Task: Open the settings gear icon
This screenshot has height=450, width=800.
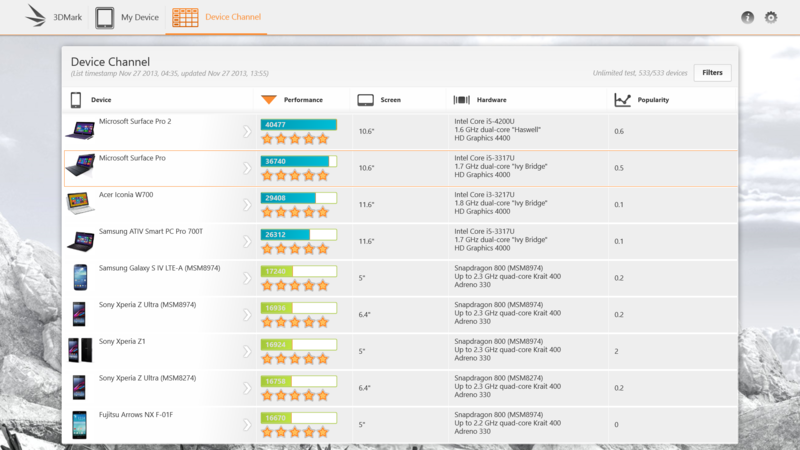Action: 770,17
